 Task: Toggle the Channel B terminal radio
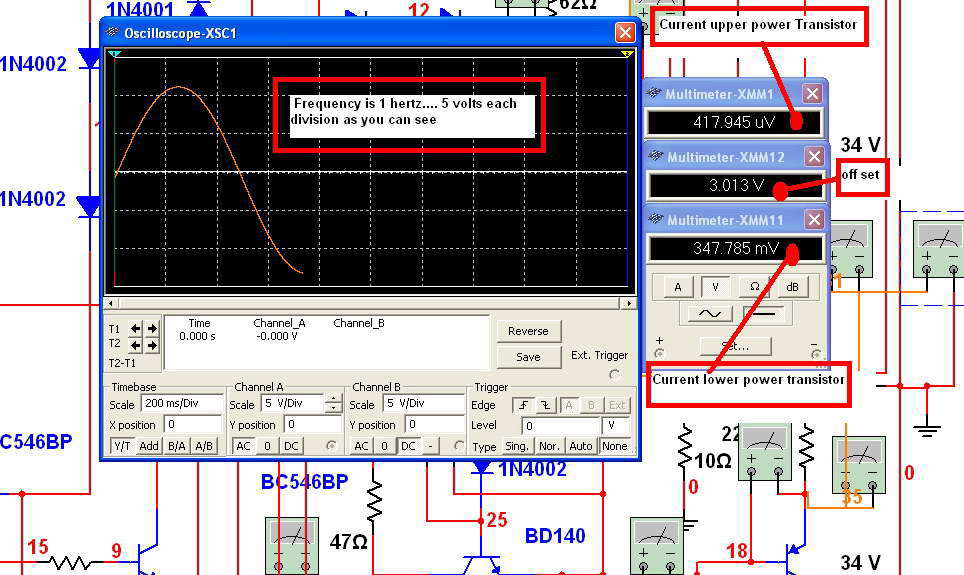[x=459, y=445]
